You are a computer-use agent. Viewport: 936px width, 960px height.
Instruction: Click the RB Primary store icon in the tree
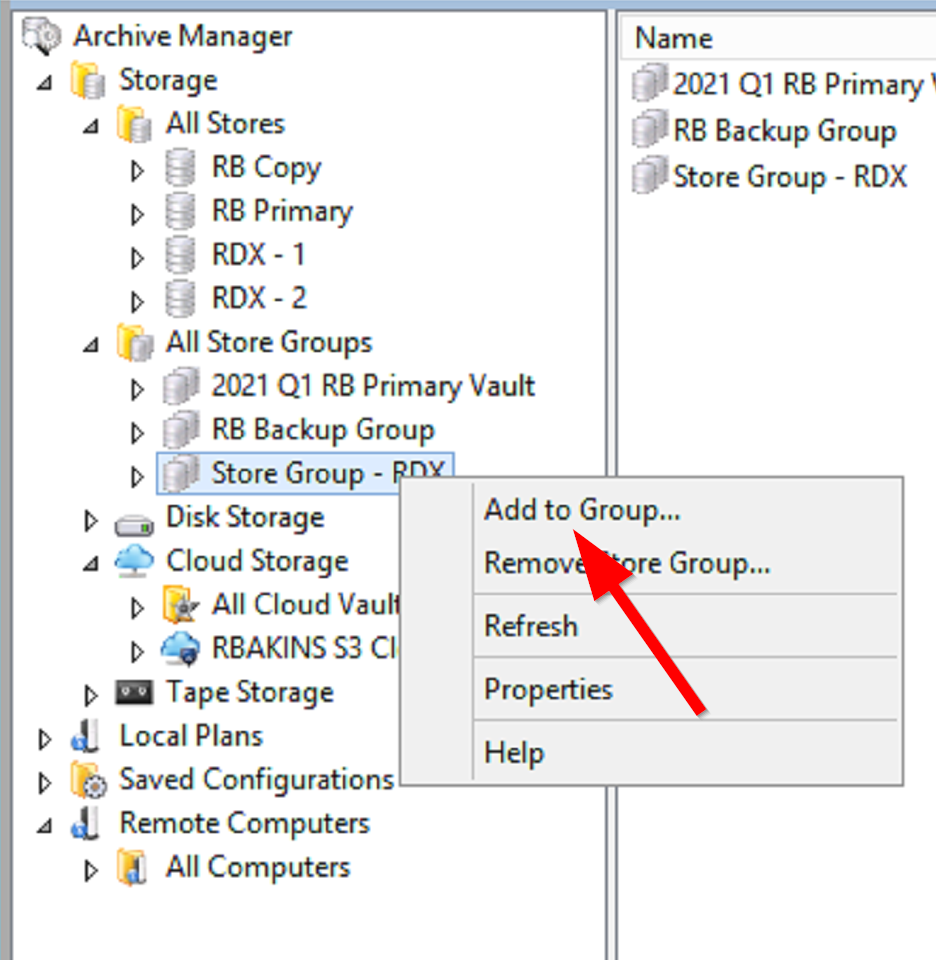tap(181, 211)
